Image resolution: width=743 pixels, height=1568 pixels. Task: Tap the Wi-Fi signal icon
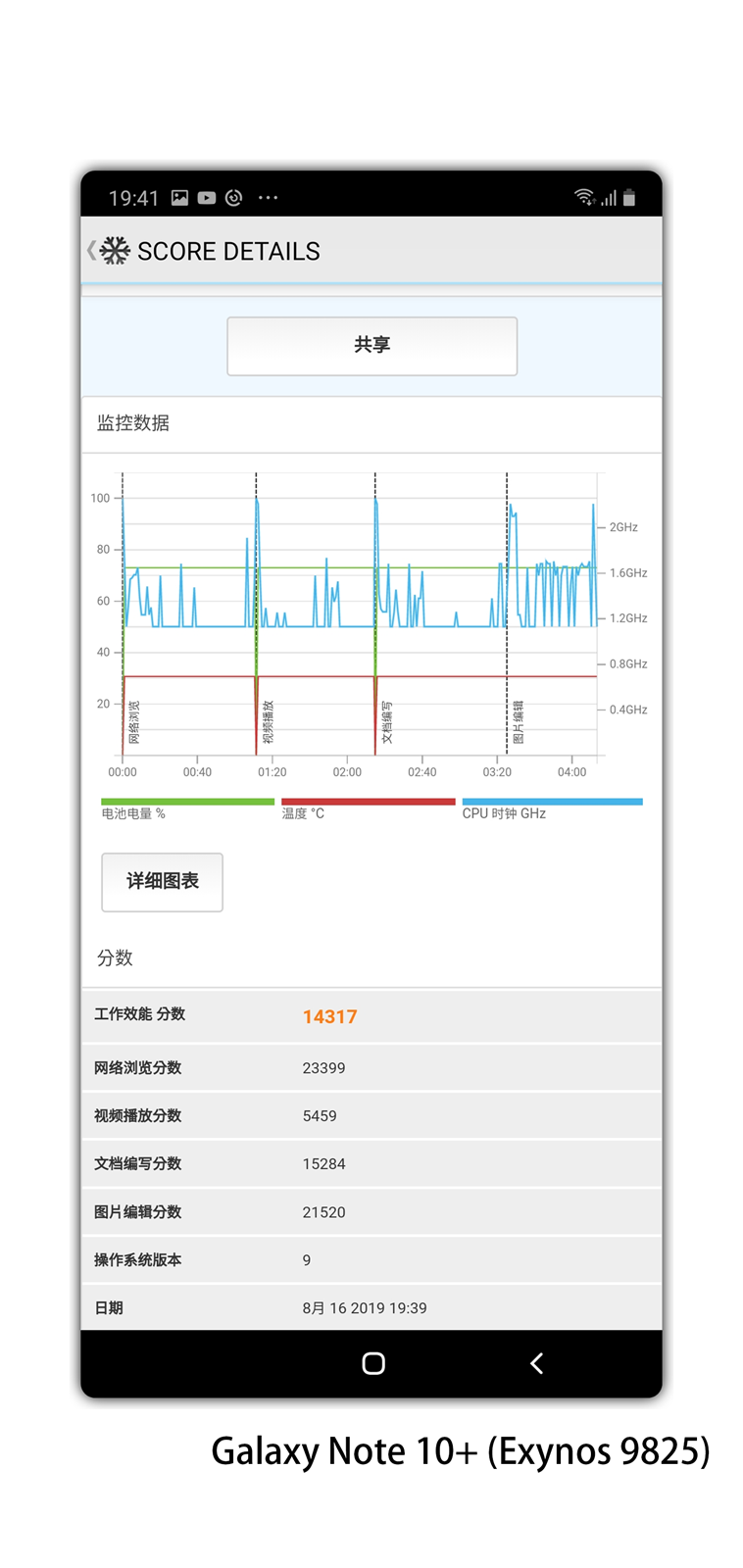584,197
